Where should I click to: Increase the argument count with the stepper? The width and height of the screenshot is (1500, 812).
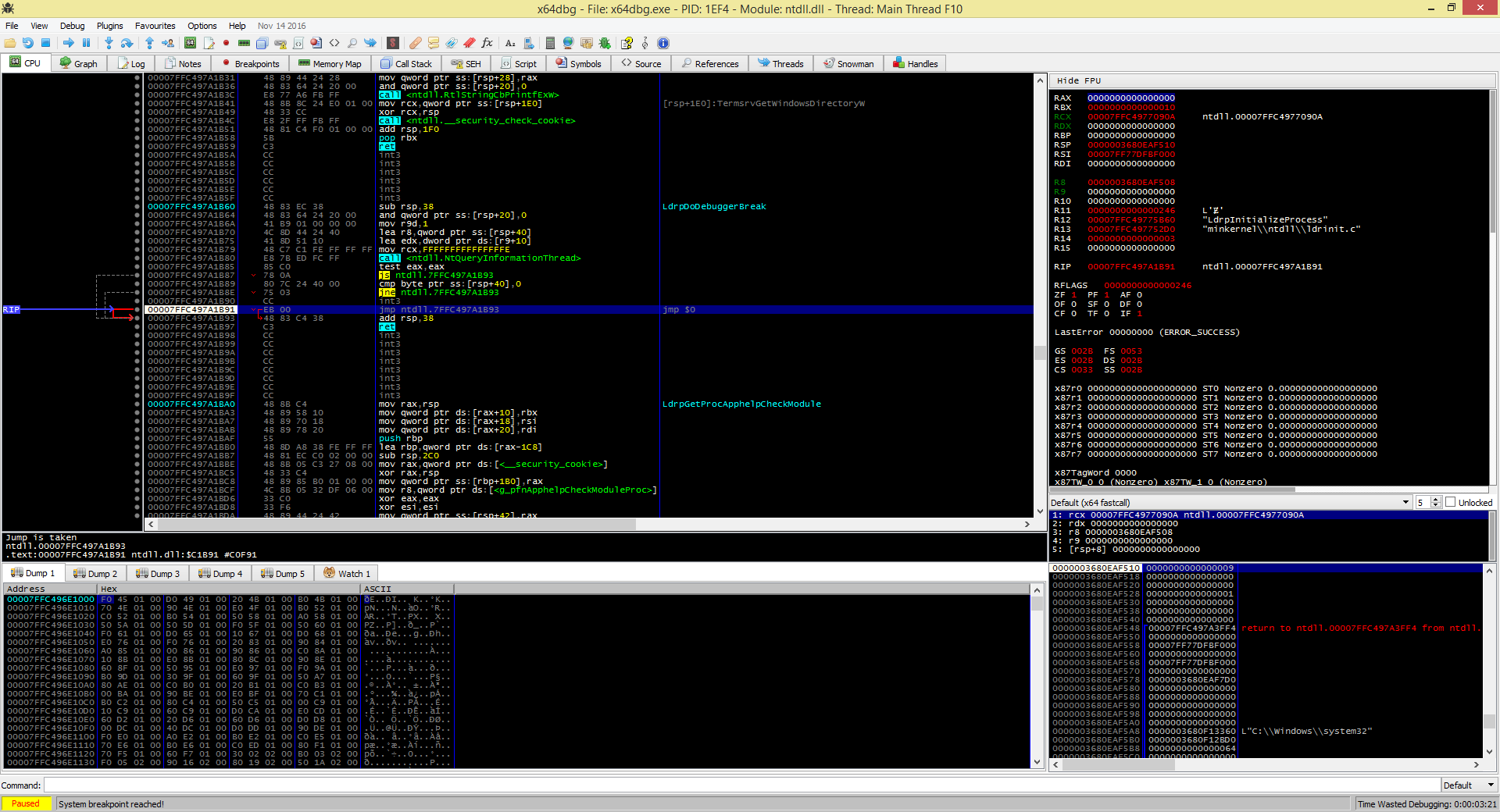tap(1437, 500)
